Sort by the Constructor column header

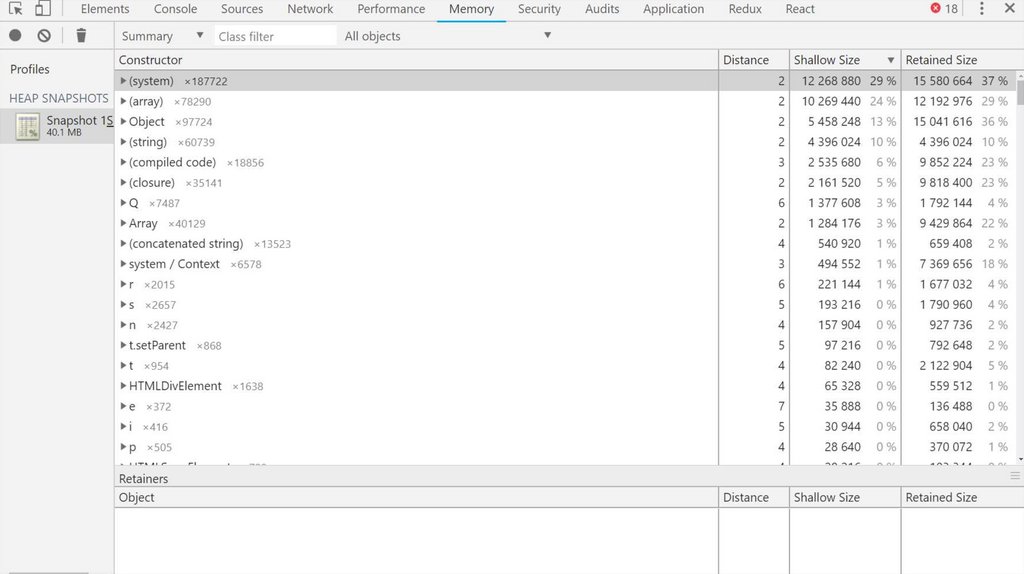(x=416, y=59)
